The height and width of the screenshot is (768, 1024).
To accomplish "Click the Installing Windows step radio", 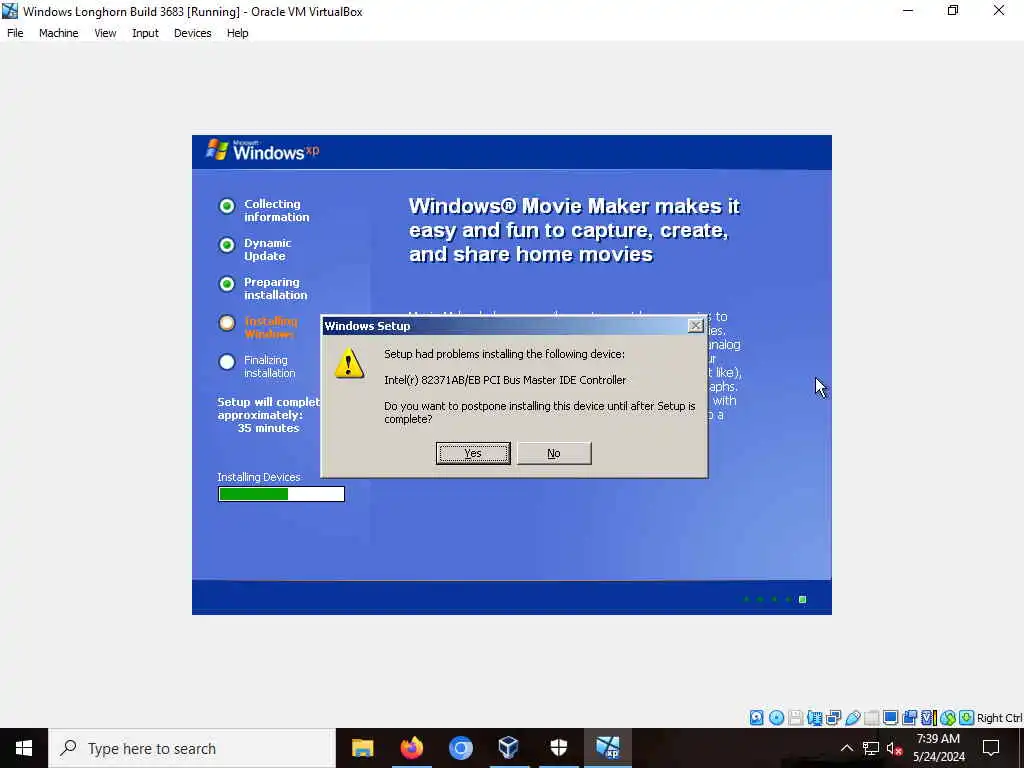I will tap(227, 323).
